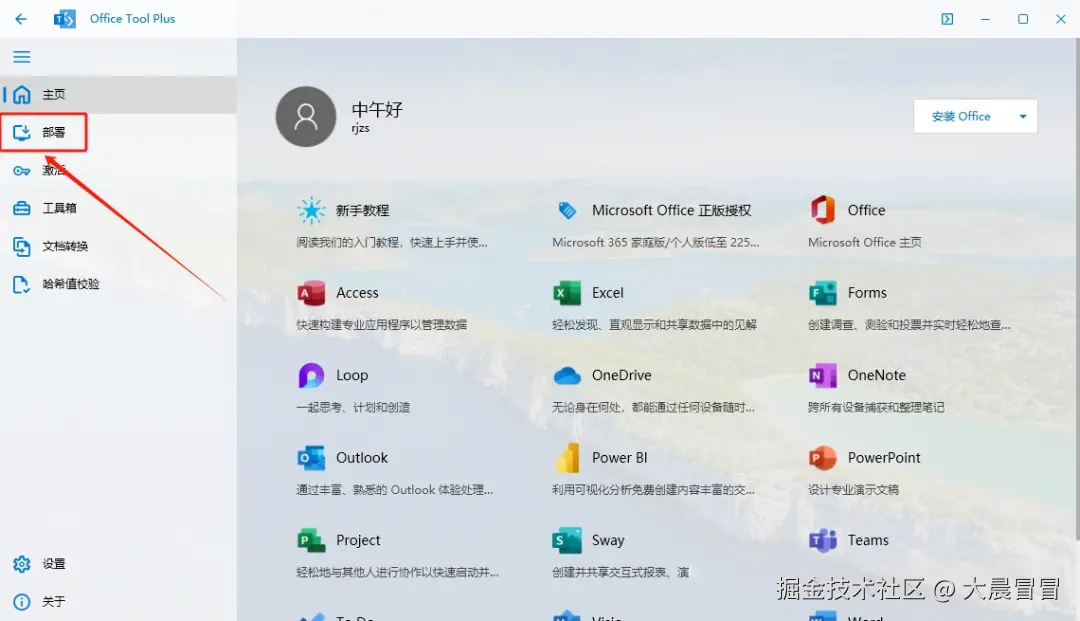This screenshot has height=621, width=1080.
Task: Click the 安装 Office button
Action: (x=962, y=116)
